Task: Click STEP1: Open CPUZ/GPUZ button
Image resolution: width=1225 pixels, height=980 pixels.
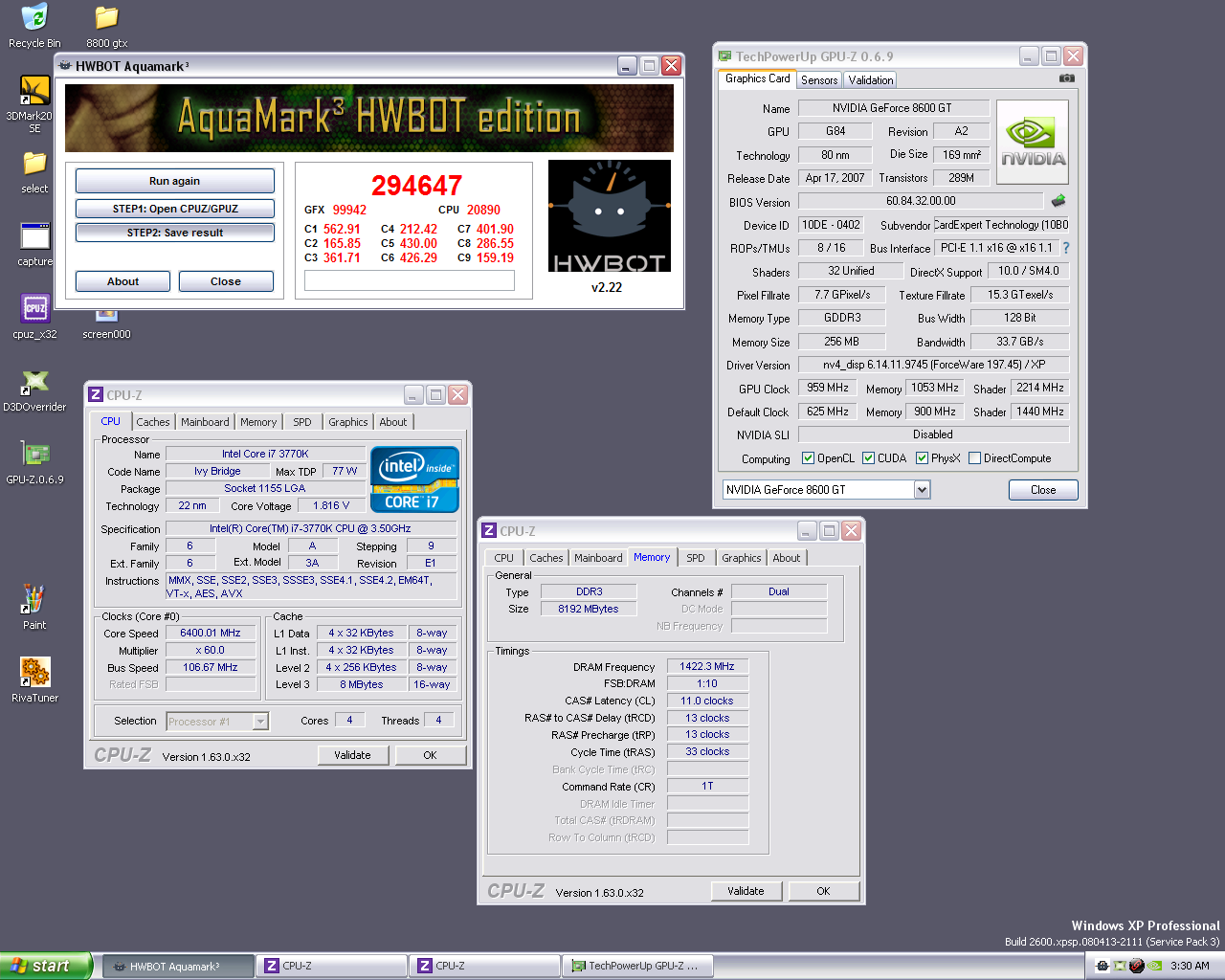Action: pyautogui.click(x=174, y=209)
